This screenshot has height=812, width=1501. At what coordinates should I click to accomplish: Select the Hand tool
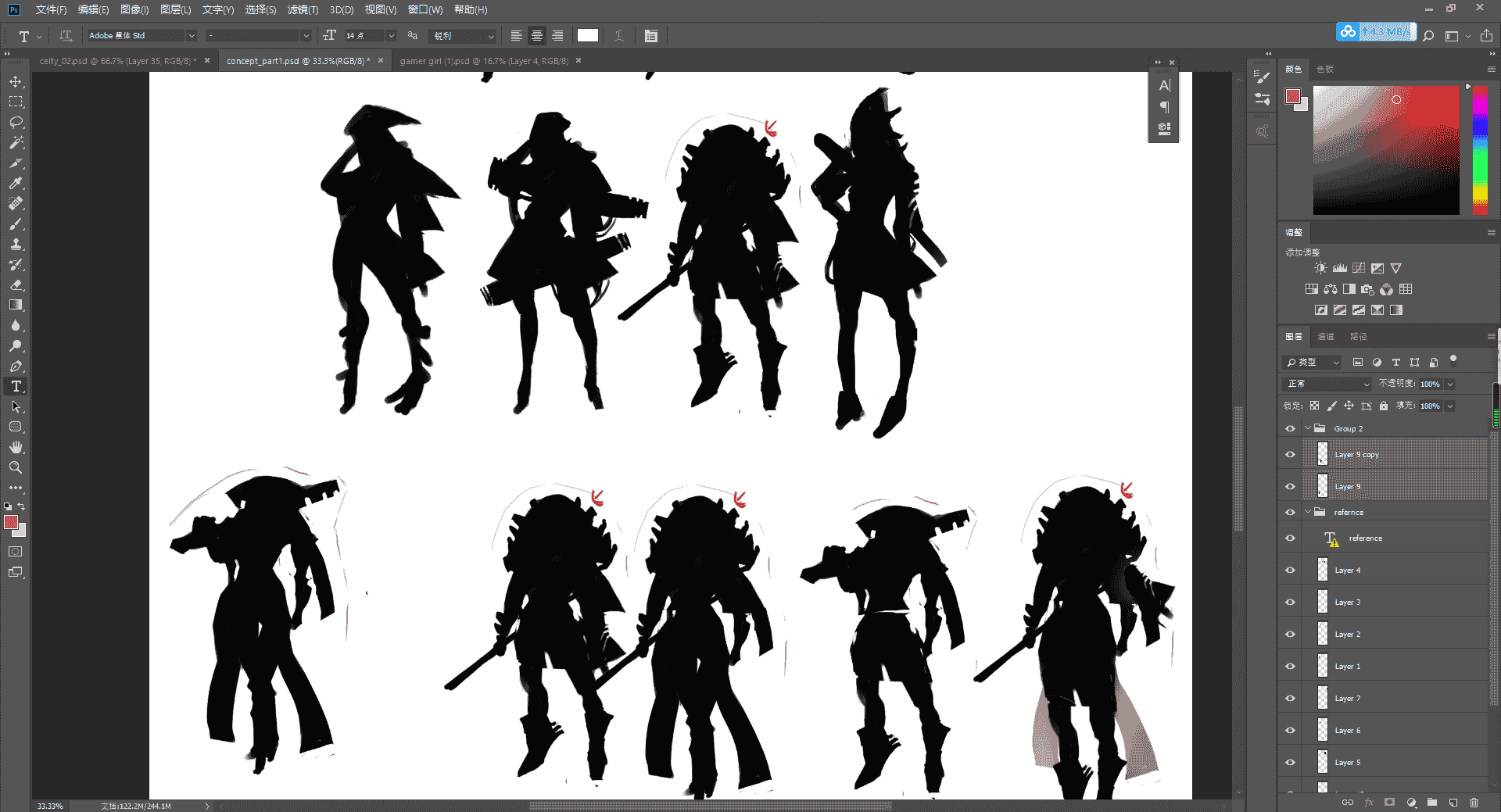coord(16,447)
